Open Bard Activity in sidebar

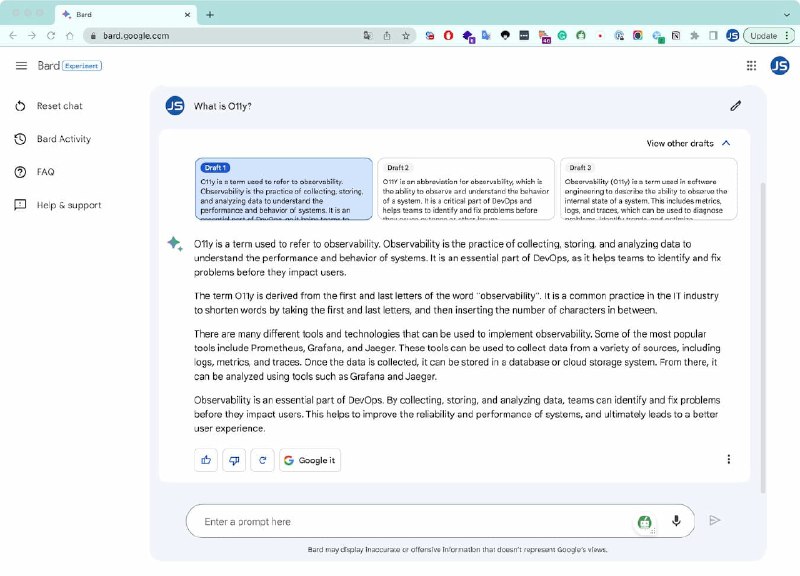[63, 139]
